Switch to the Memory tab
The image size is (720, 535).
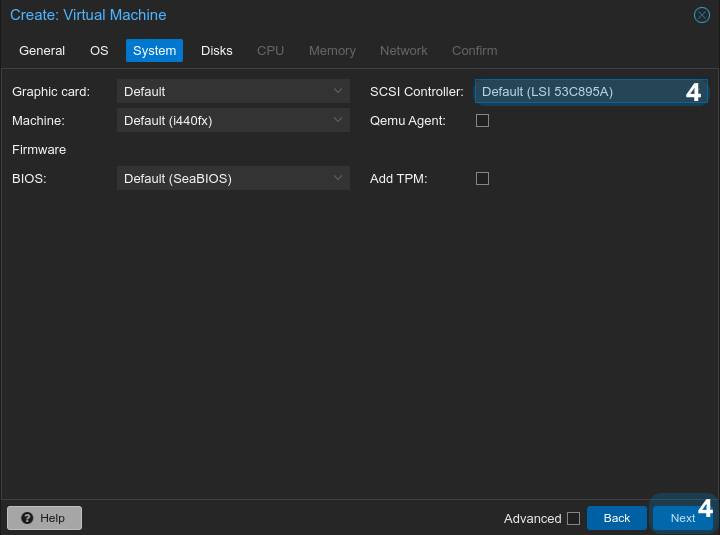pyautogui.click(x=332, y=51)
